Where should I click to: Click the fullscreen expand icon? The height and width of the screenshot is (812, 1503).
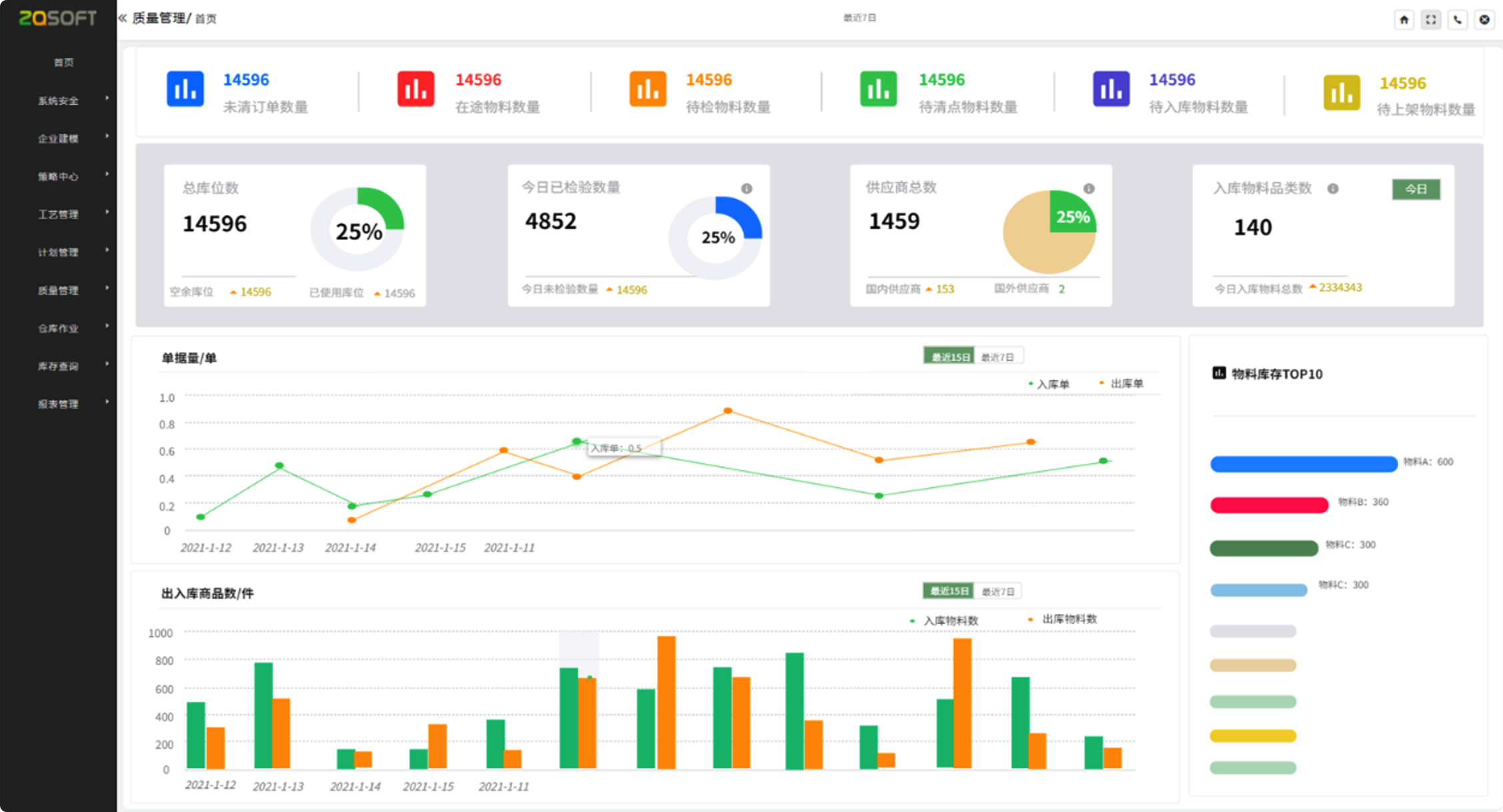1430,19
